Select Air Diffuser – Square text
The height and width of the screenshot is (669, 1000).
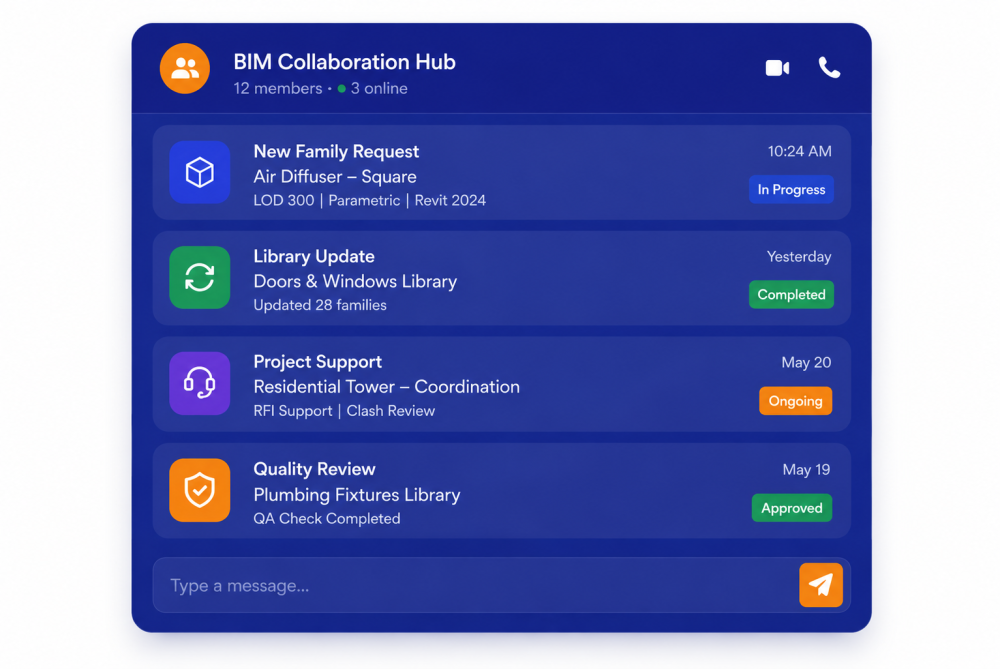(x=335, y=177)
